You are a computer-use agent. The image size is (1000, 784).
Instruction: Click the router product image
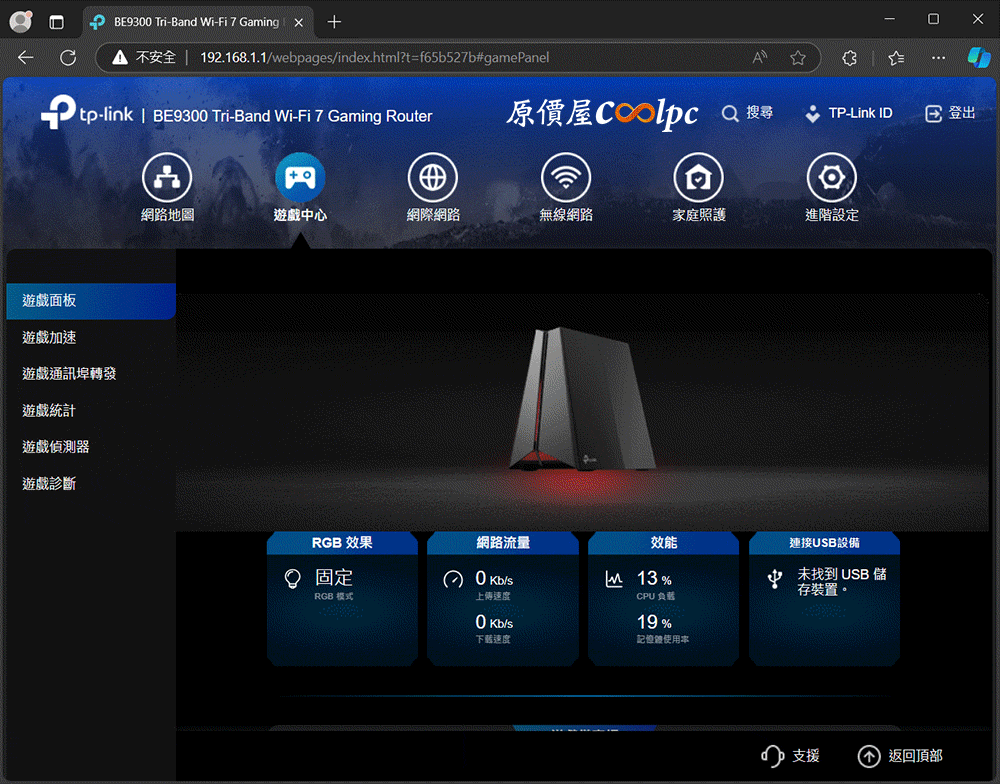tap(584, 400)
